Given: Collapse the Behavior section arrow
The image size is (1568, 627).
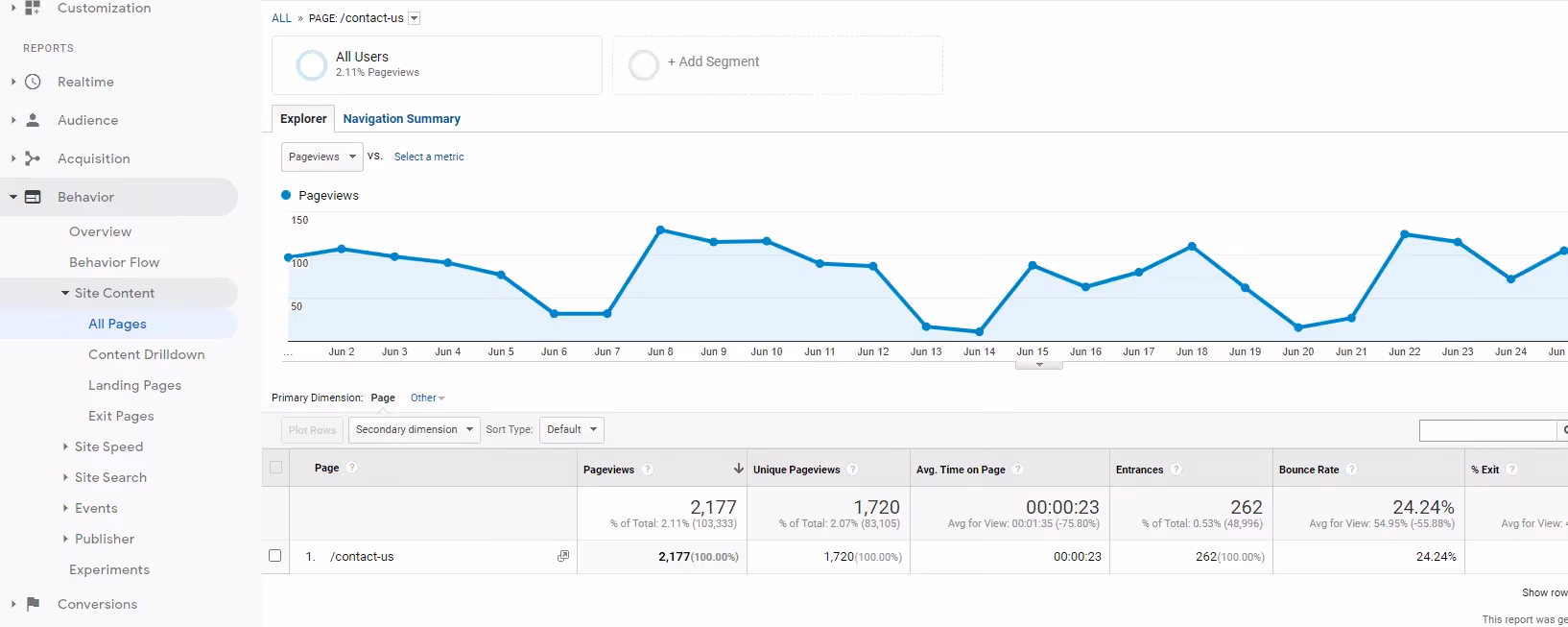Looking at the screenshot, I should (13, 197).
